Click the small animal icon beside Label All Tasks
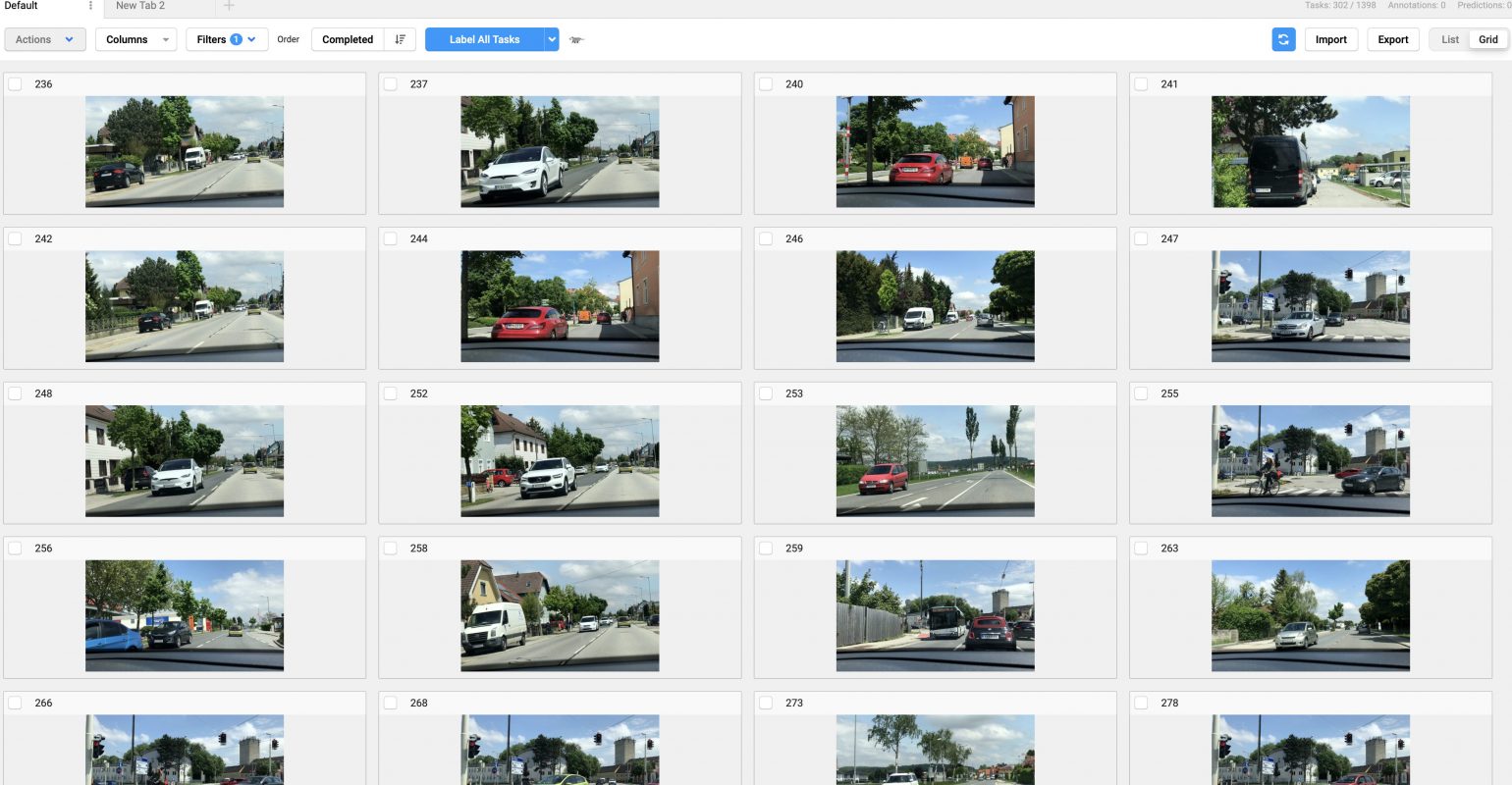The height and width of the screenshot is (785, 1512). click(577, 40)
